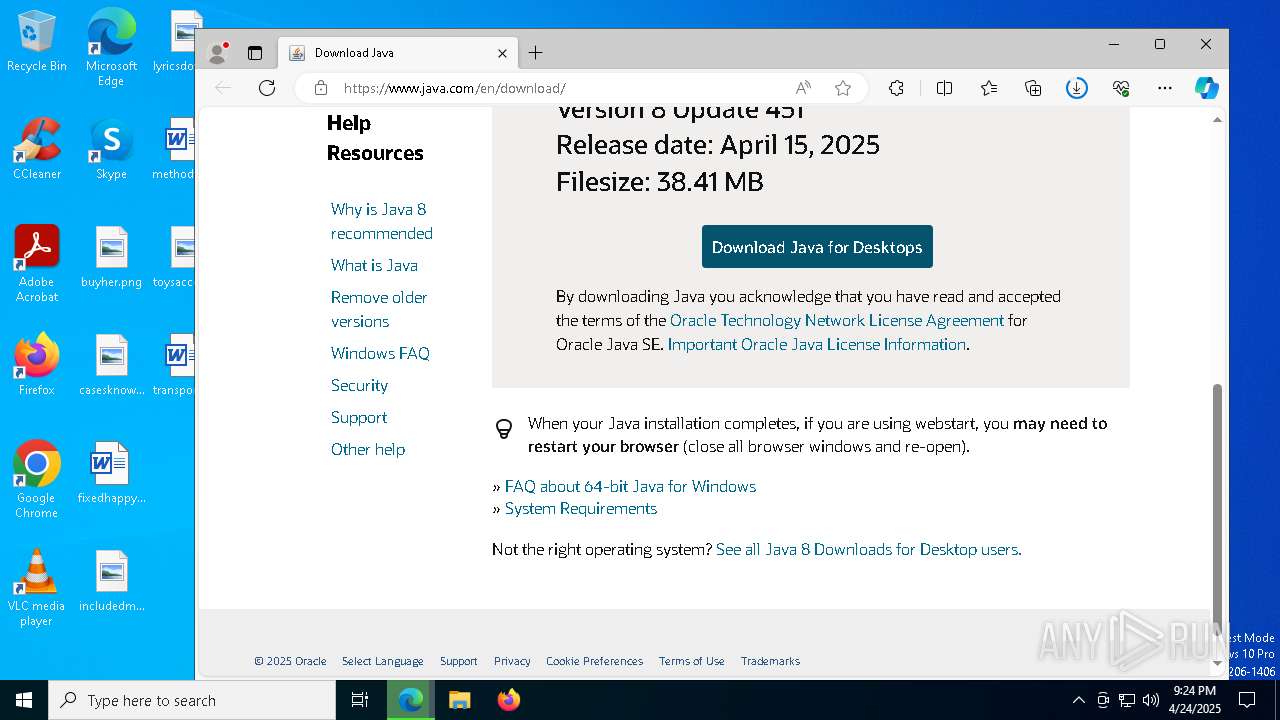
Task: Open Remove older versions link
Action: coord(379,309)
